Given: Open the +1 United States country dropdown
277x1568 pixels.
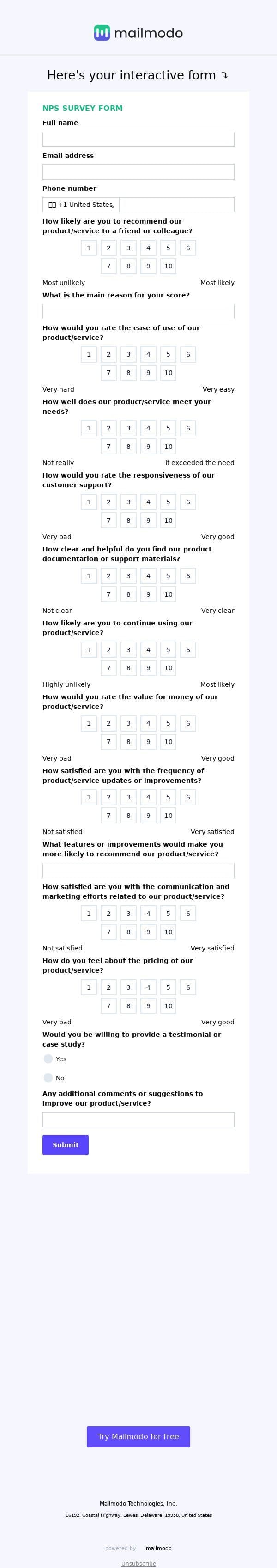Looking at the screenshot, I should coord(81,205).
